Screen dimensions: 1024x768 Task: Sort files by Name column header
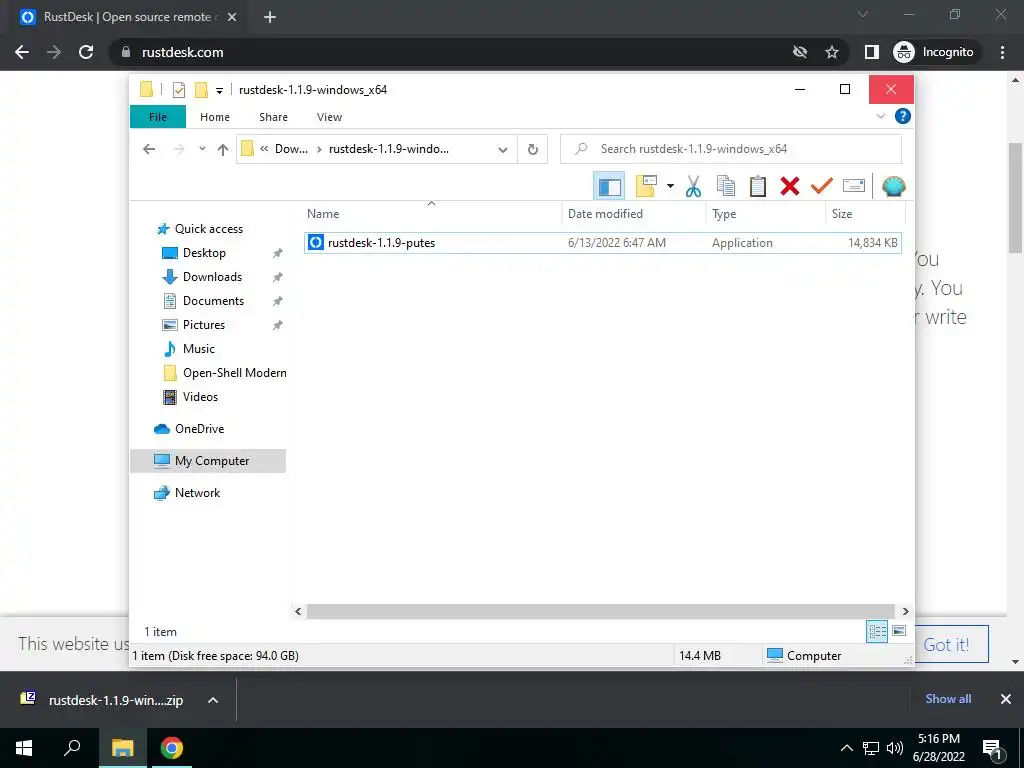click(x=432, y=214)
